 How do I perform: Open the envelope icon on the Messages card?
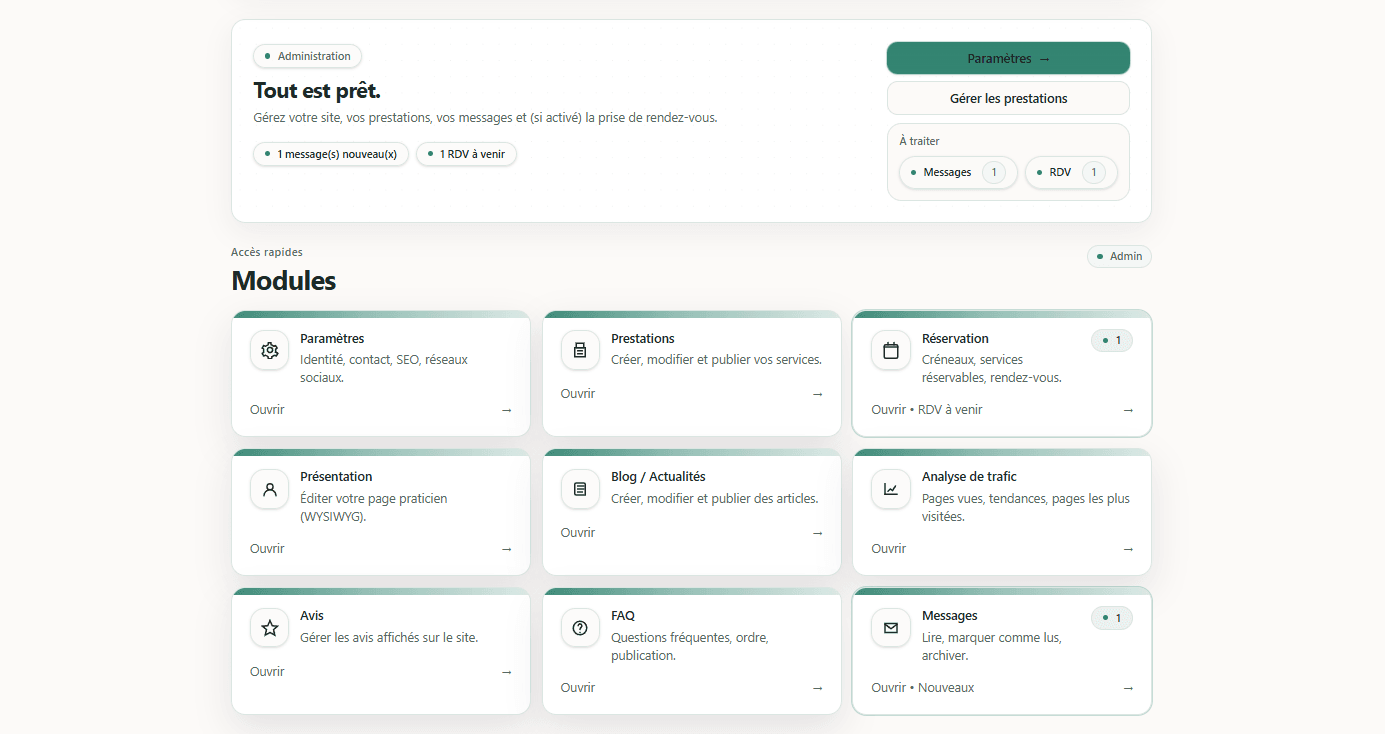(x=890, y=628)
